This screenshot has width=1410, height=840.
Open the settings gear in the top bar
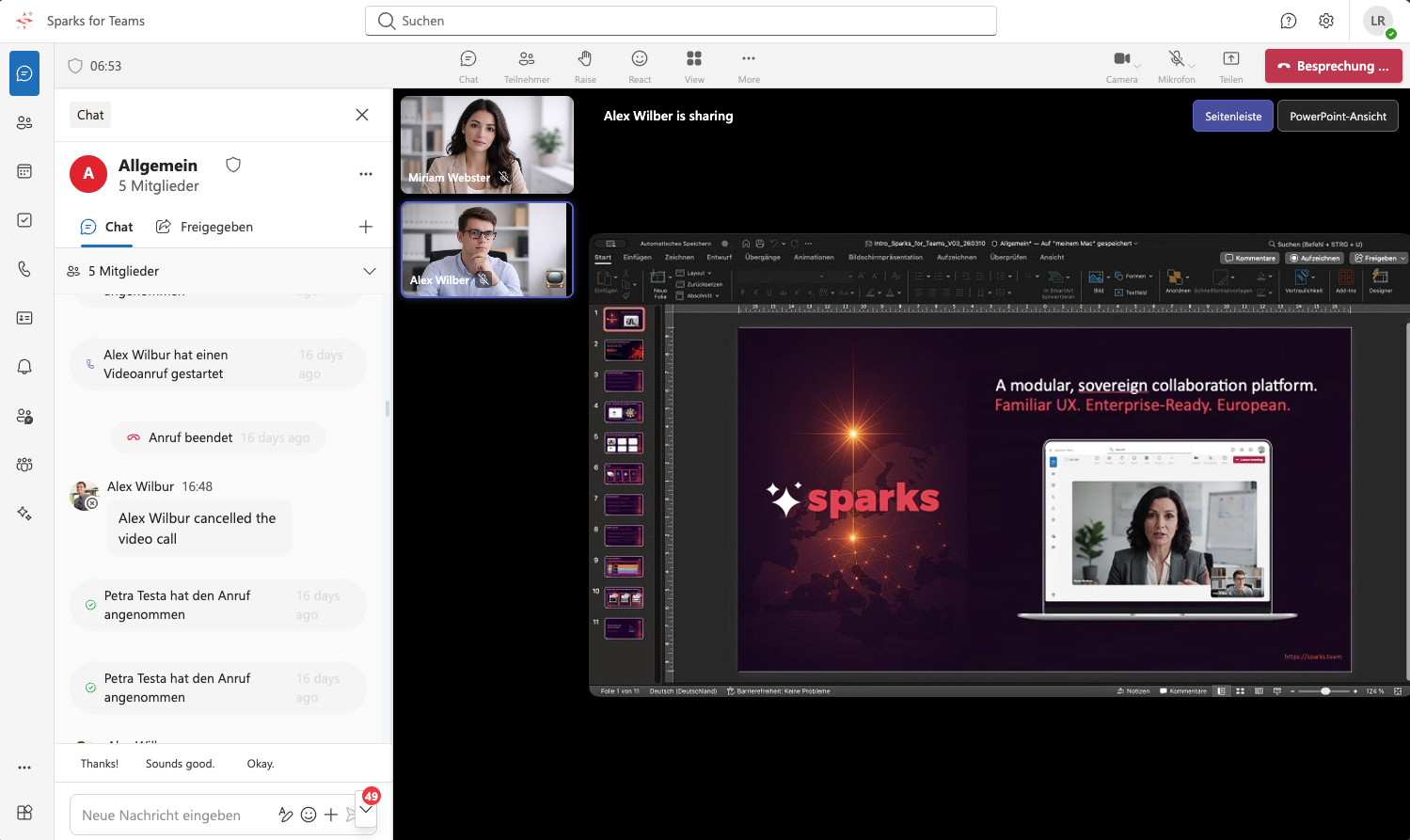pyautogui.click(x=1326, y=21)
